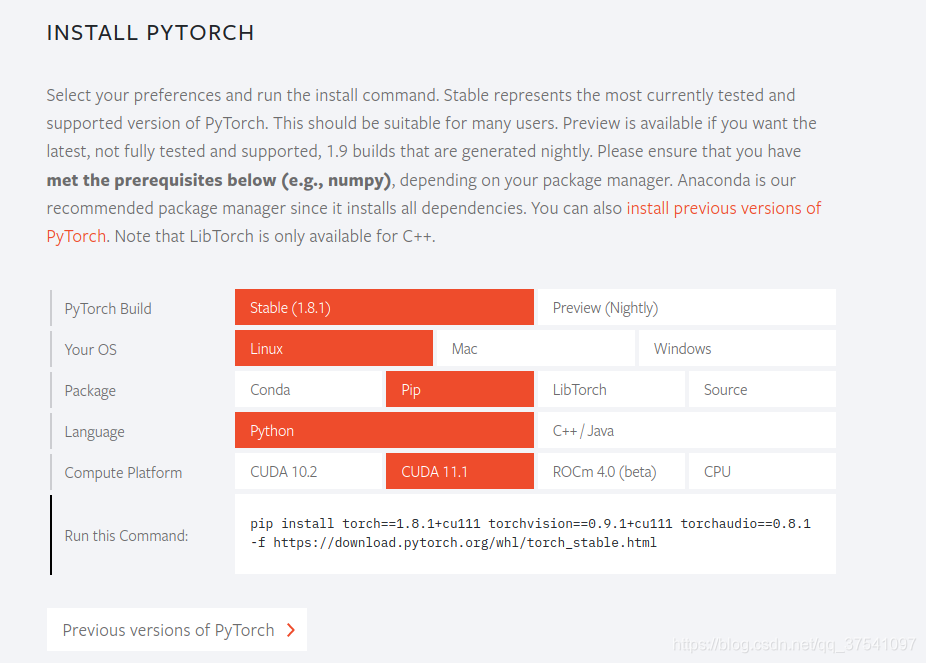Choose the ROCm 4.0 (beta) platform

pyautogui.click(x=610, y=471)
